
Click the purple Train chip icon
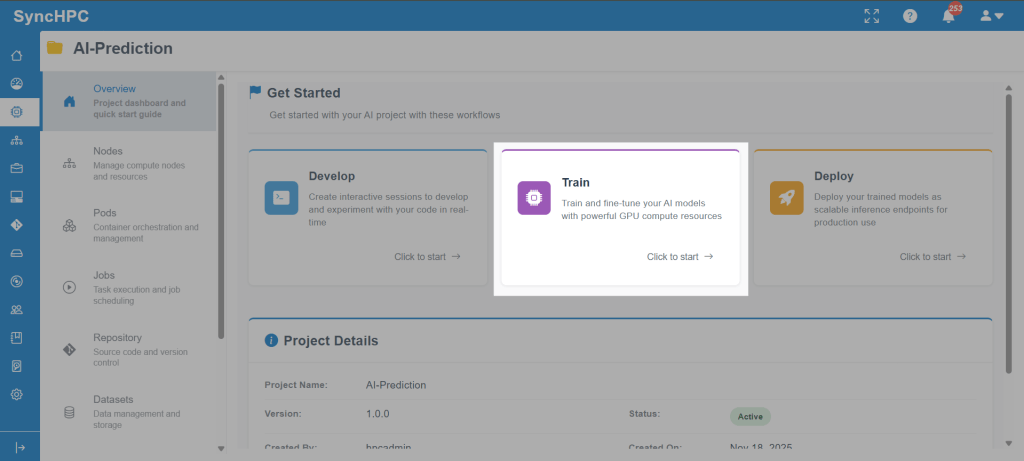[534, 198]
